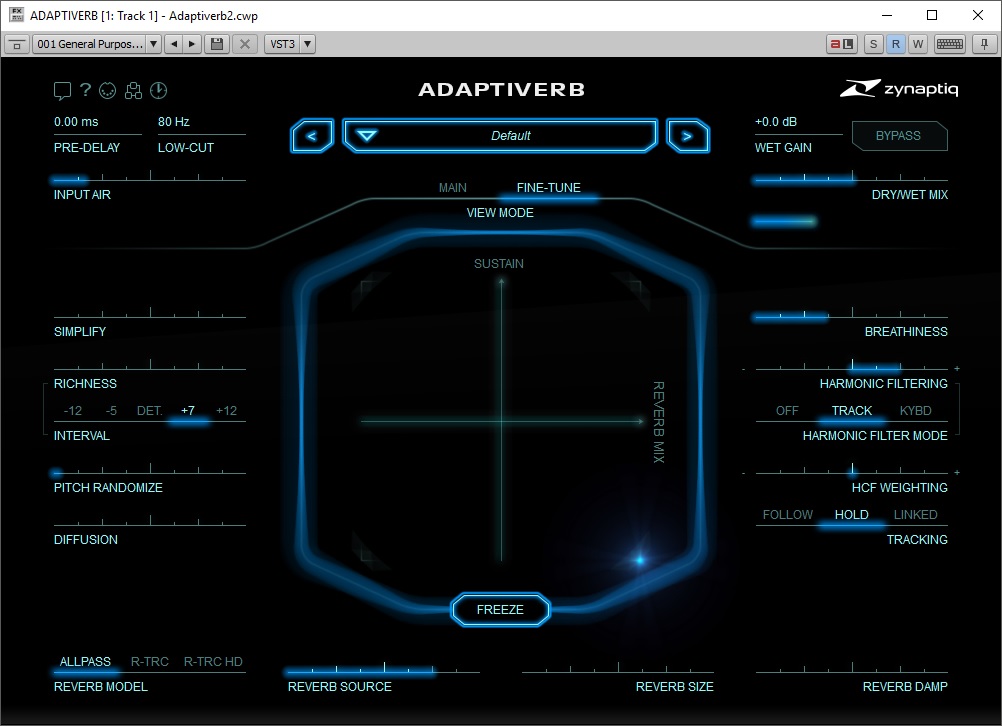Viewport: 1002px width, 726px height.
Task: Toggle automation Write W button
Action: 918,44
